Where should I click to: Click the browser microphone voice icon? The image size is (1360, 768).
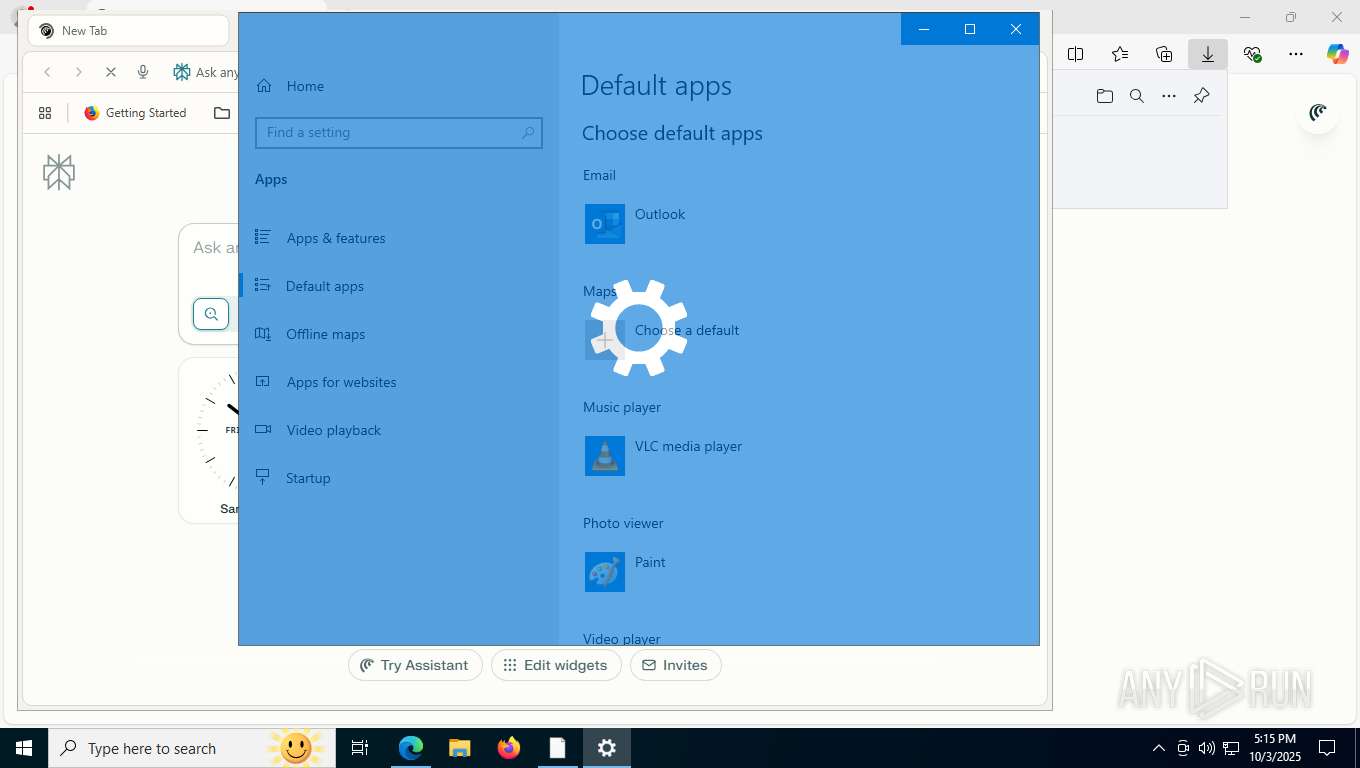tap(143, 72)
